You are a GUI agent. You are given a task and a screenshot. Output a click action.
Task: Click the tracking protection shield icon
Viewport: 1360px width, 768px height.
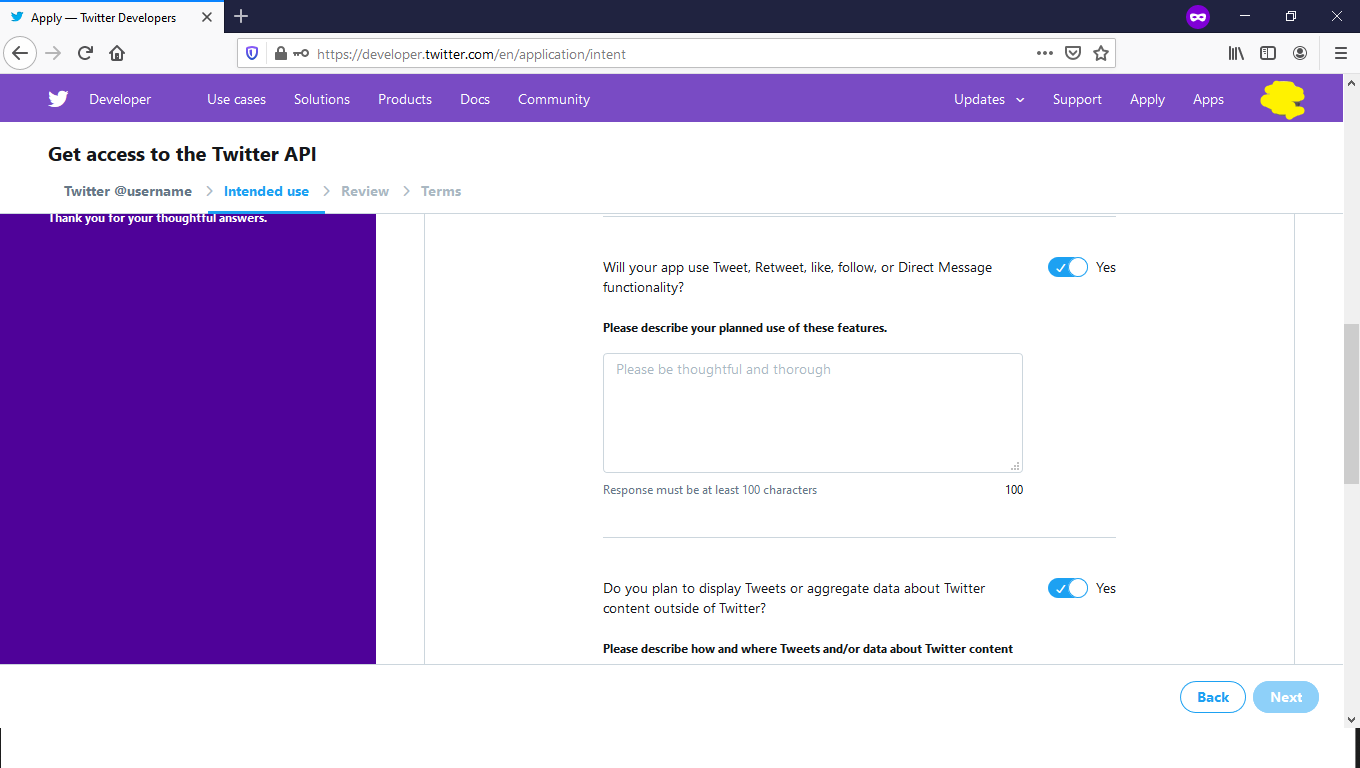tap(252, 53)
